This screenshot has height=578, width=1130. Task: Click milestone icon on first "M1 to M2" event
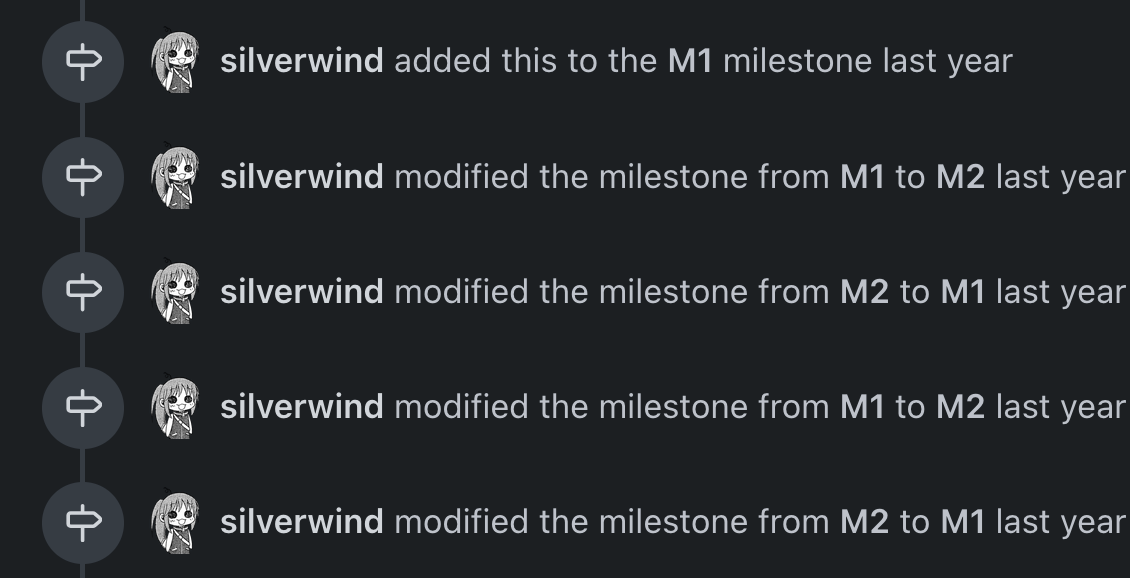point(83,177)
